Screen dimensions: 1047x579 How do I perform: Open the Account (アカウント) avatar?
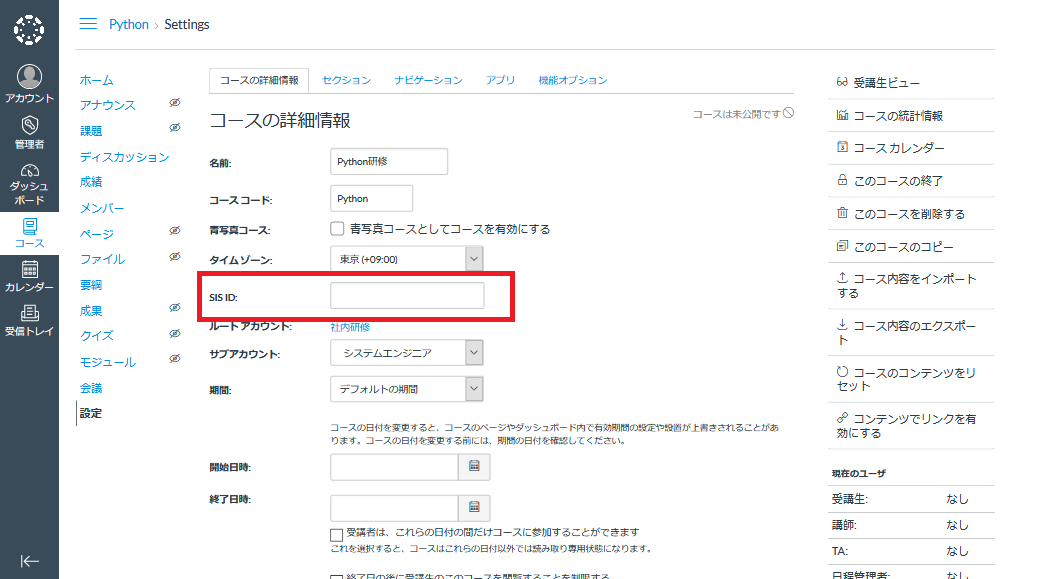click(x=29, y=84)
